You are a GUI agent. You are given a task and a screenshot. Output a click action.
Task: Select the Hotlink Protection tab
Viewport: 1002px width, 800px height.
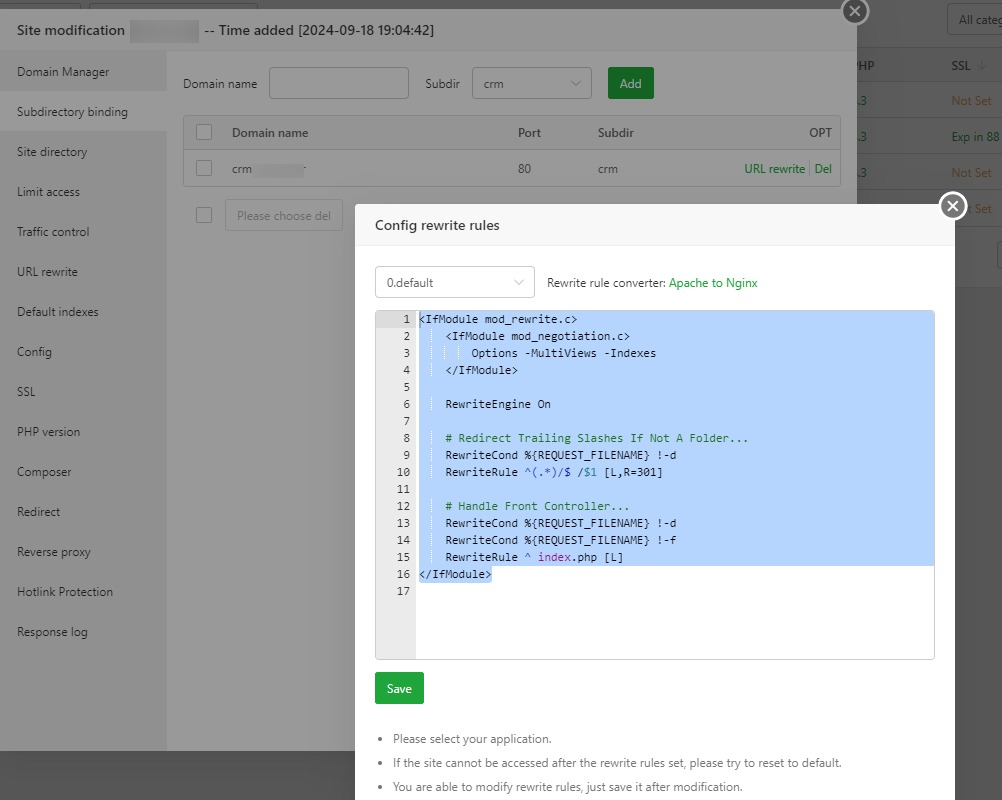65,592
